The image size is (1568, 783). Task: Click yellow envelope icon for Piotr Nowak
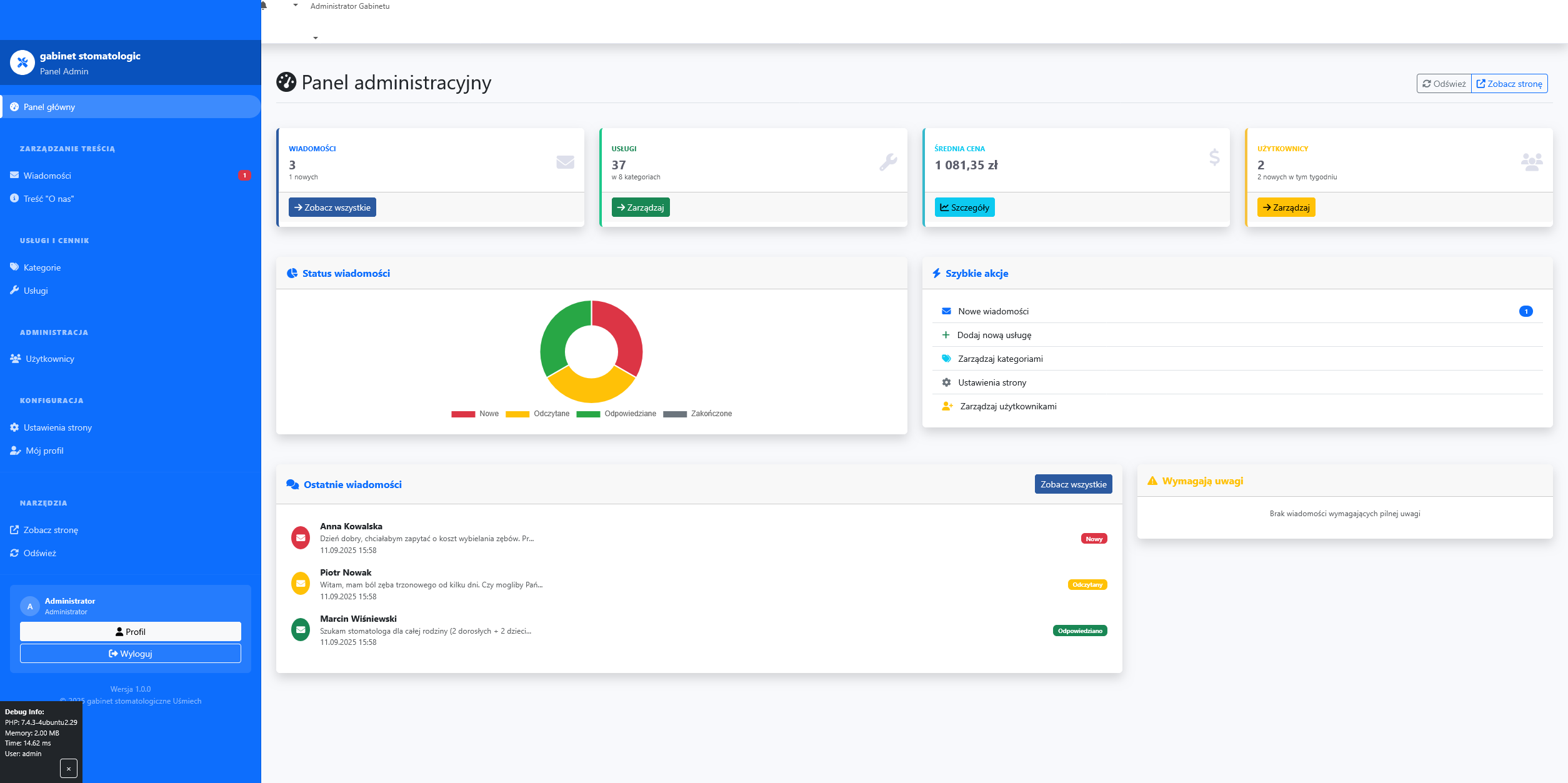(301, 584)
